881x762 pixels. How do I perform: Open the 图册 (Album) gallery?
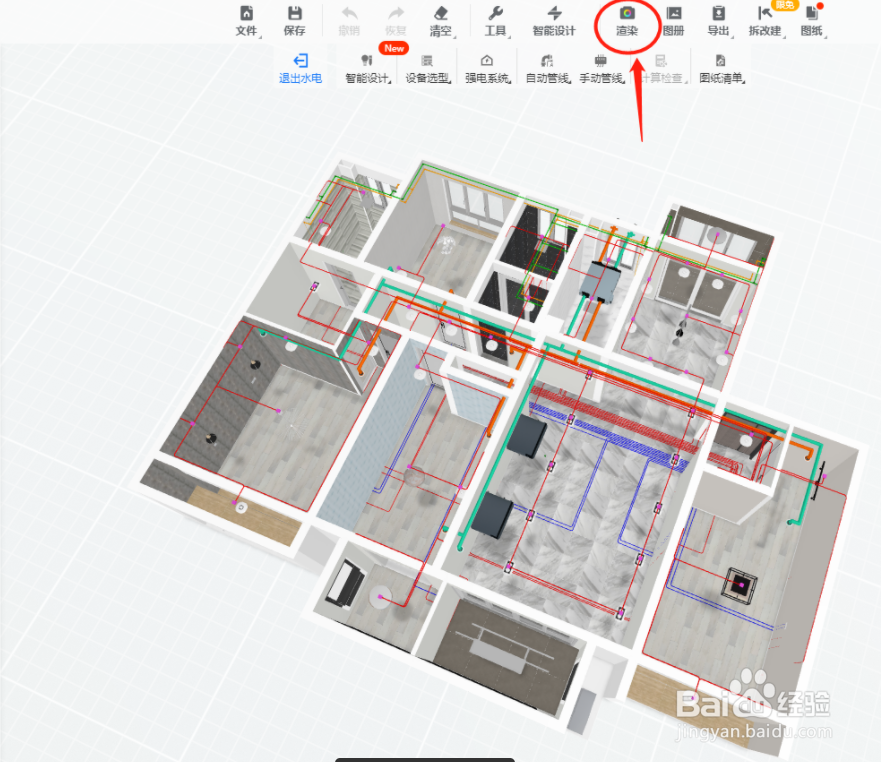(673, 21)
